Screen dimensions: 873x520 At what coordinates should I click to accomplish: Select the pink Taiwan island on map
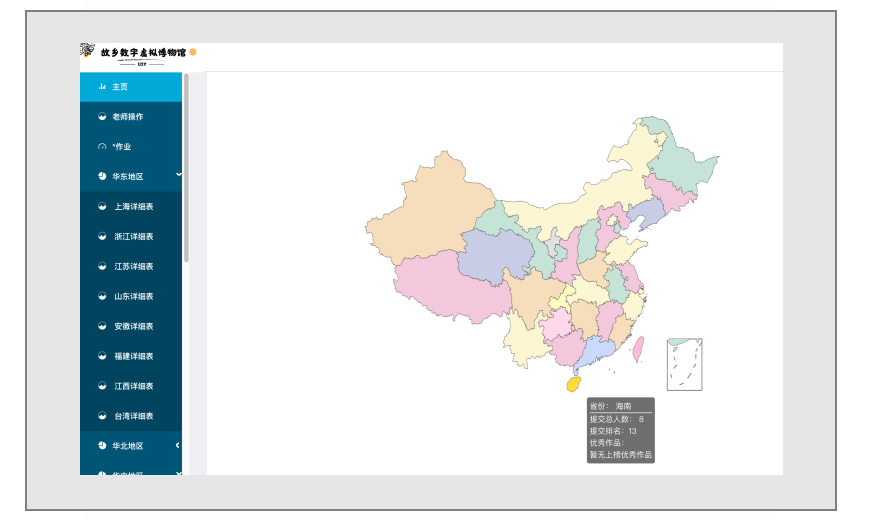coord(638,349)
